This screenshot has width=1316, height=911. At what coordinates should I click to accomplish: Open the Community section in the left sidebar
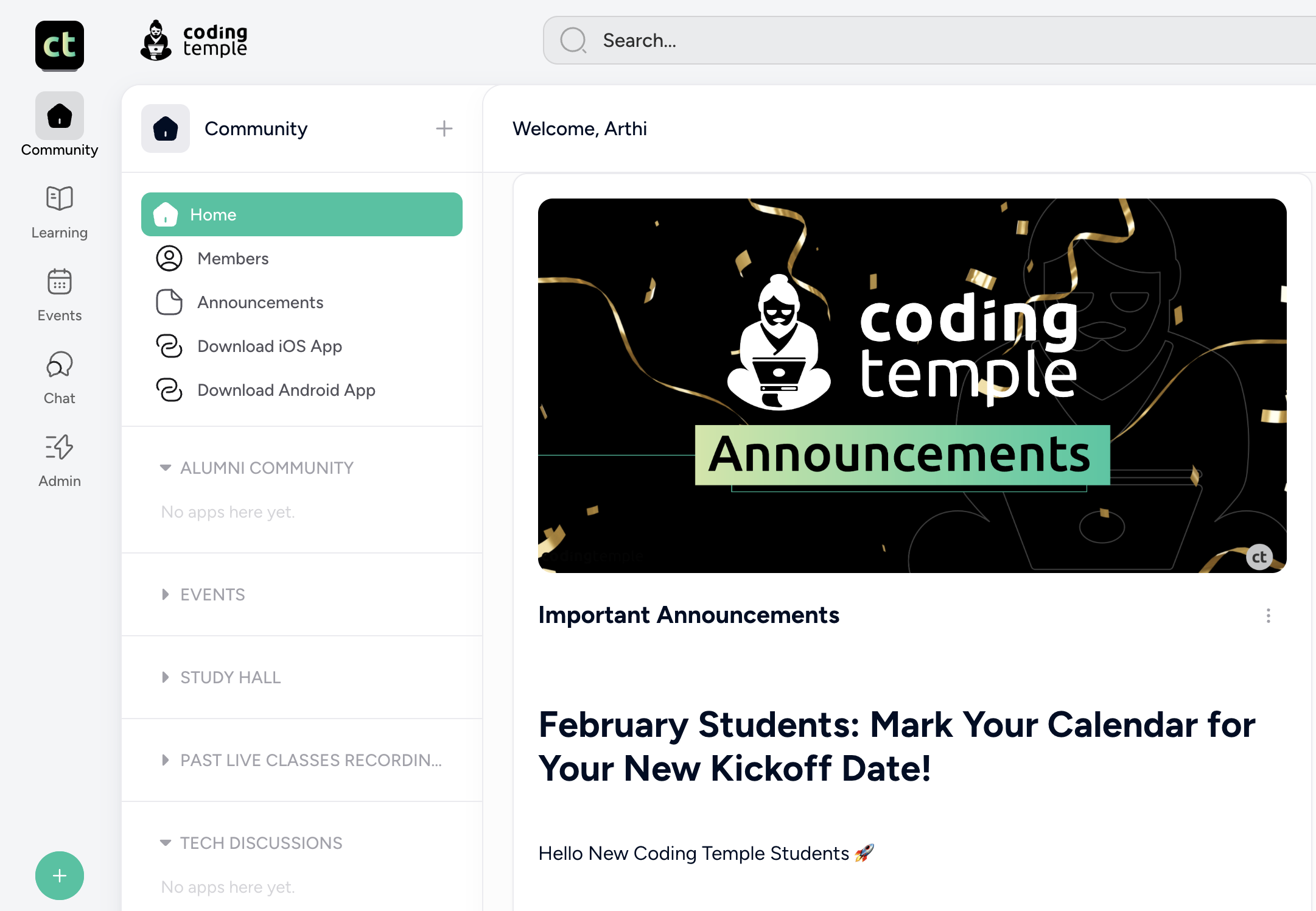pyautogui.click(x=59, y=116)
